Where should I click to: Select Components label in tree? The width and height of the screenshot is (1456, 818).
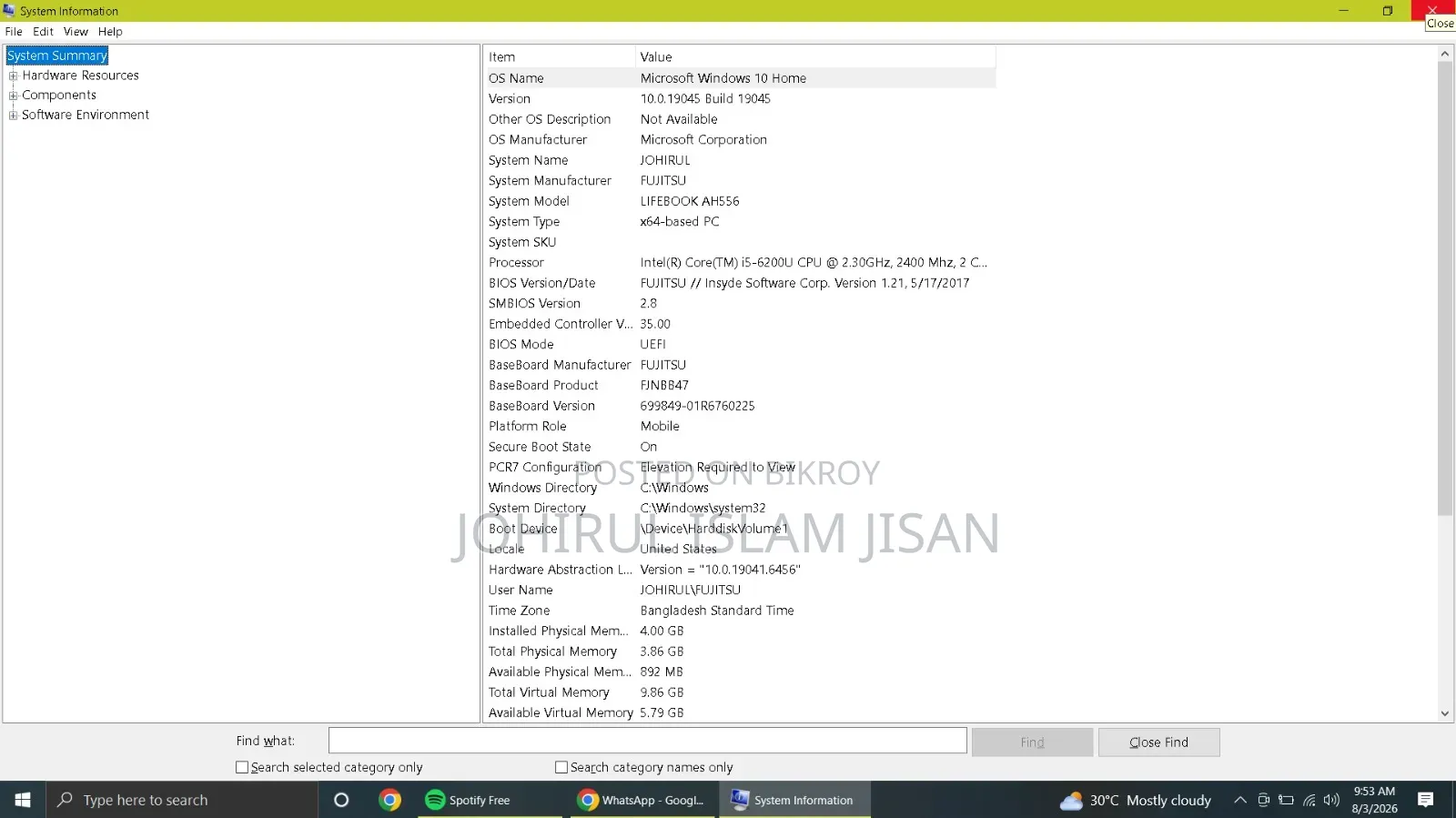click(59, 96)
